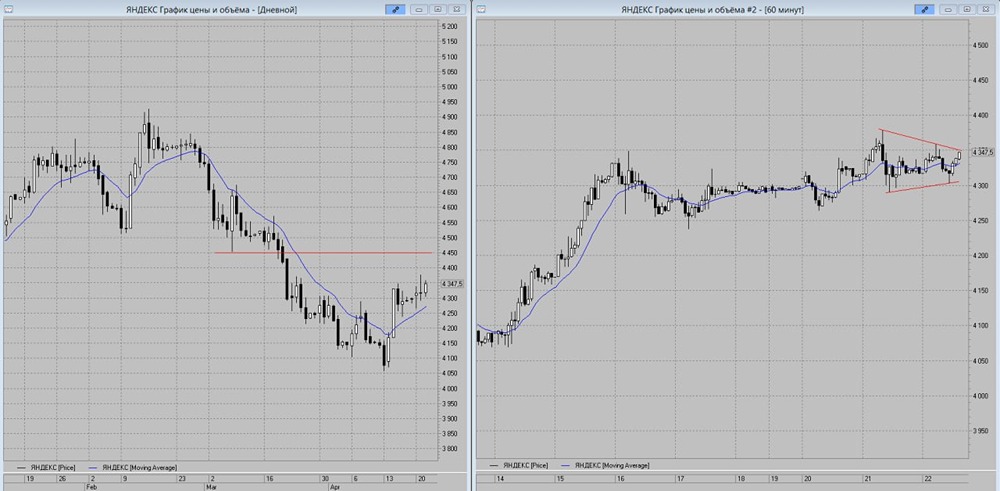Image resolution: width=1000 pixels, height=491 pixels.
Task: Select the red horizontal level line on the daily chart
Action: point(323,253)
